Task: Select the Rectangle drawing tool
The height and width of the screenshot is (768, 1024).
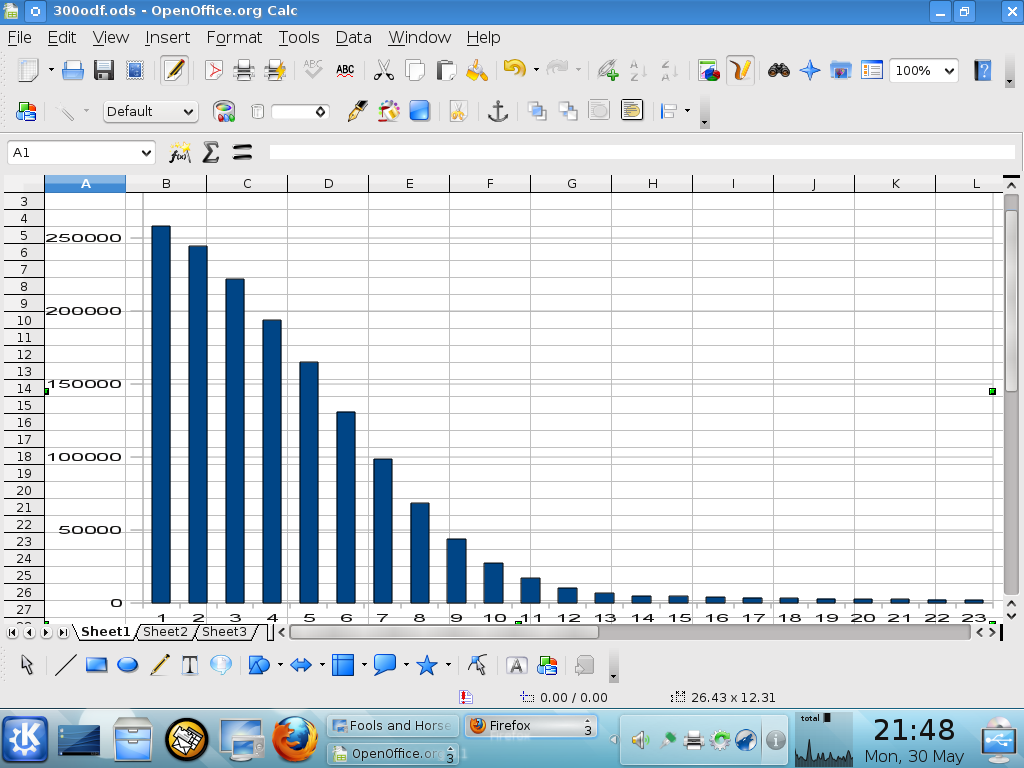Action: point(96,665)
